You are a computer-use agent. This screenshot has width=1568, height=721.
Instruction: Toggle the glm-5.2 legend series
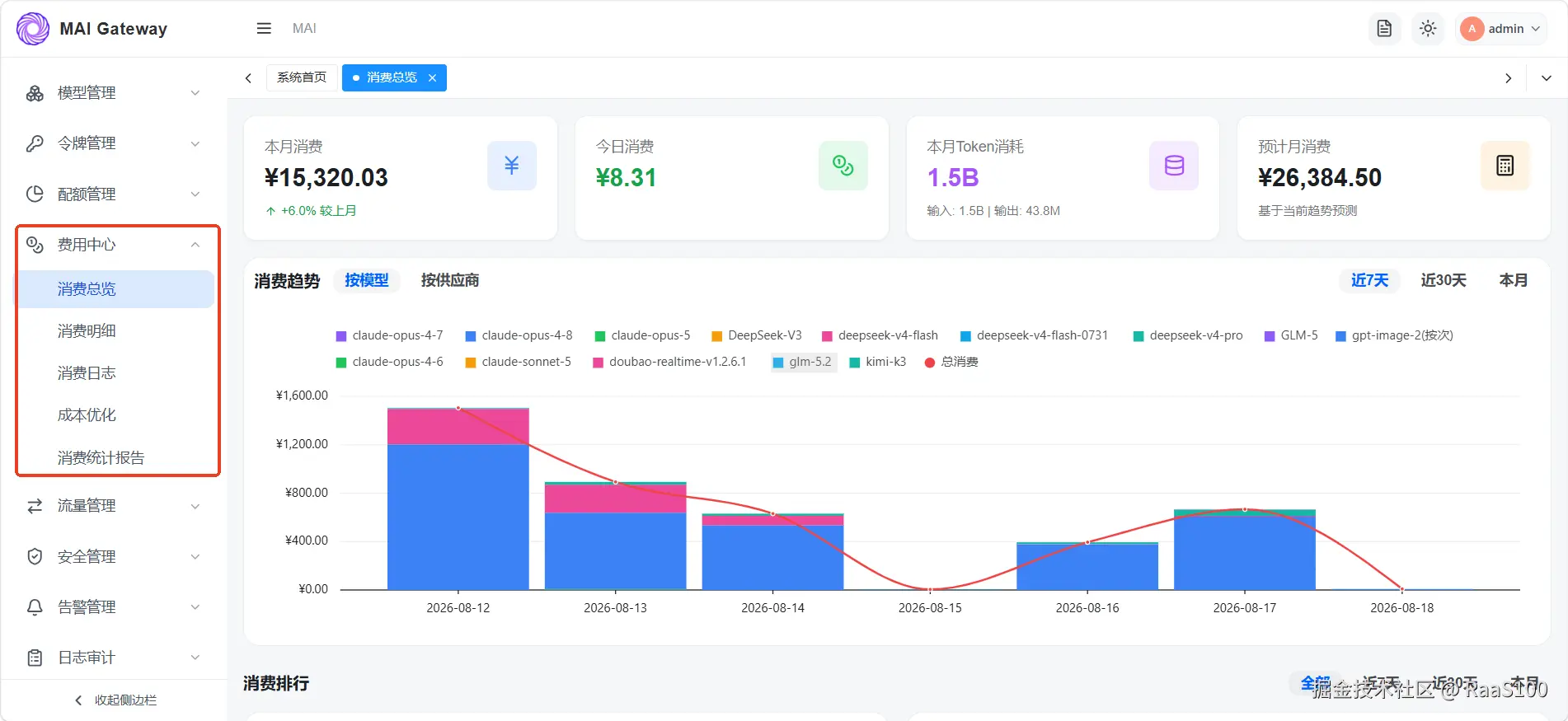(x=803, y=362)
